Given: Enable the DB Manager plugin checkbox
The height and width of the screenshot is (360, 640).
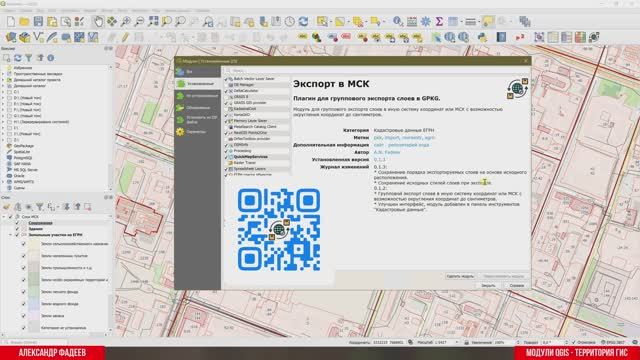Looking at the screenshot, I should tap(226, 85).
